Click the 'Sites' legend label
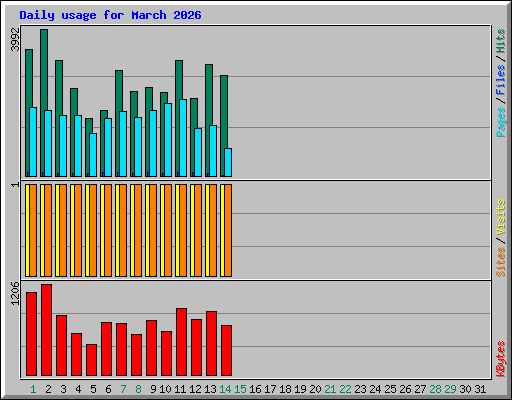Screen dimensions: 512x400 500,262
